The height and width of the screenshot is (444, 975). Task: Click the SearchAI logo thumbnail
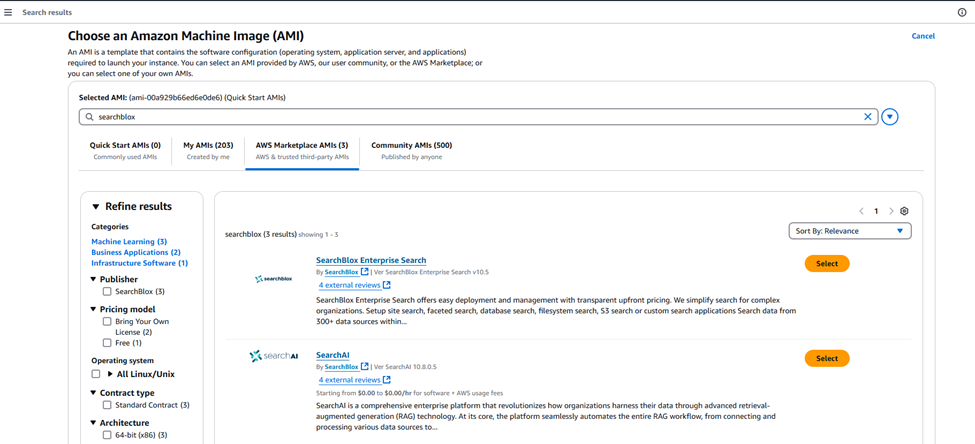click(x=274, y=356)
